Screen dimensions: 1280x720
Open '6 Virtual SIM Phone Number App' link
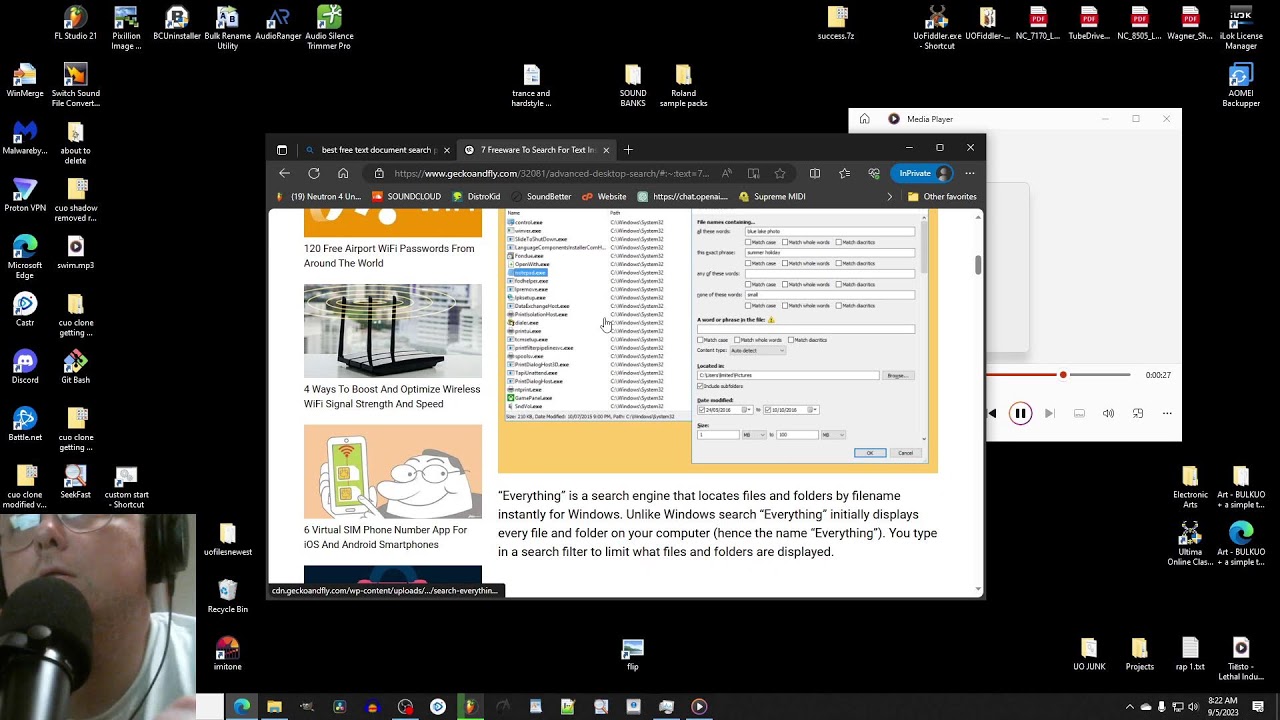(385, 537)
